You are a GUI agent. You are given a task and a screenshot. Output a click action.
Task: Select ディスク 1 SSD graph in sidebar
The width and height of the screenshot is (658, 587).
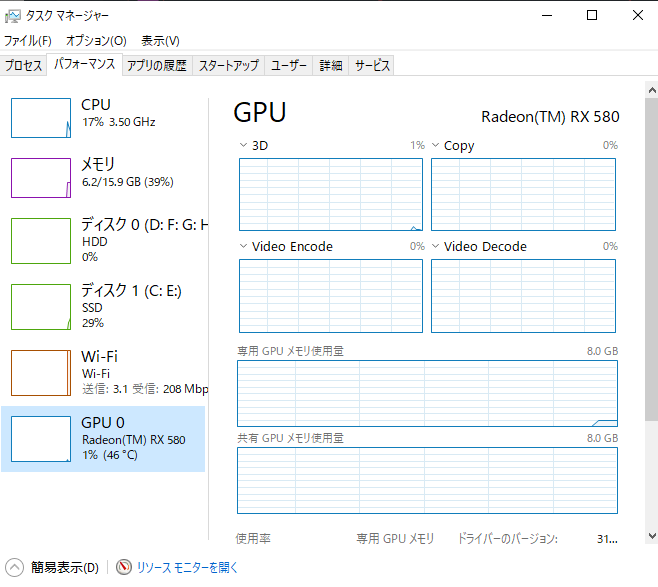41,306
